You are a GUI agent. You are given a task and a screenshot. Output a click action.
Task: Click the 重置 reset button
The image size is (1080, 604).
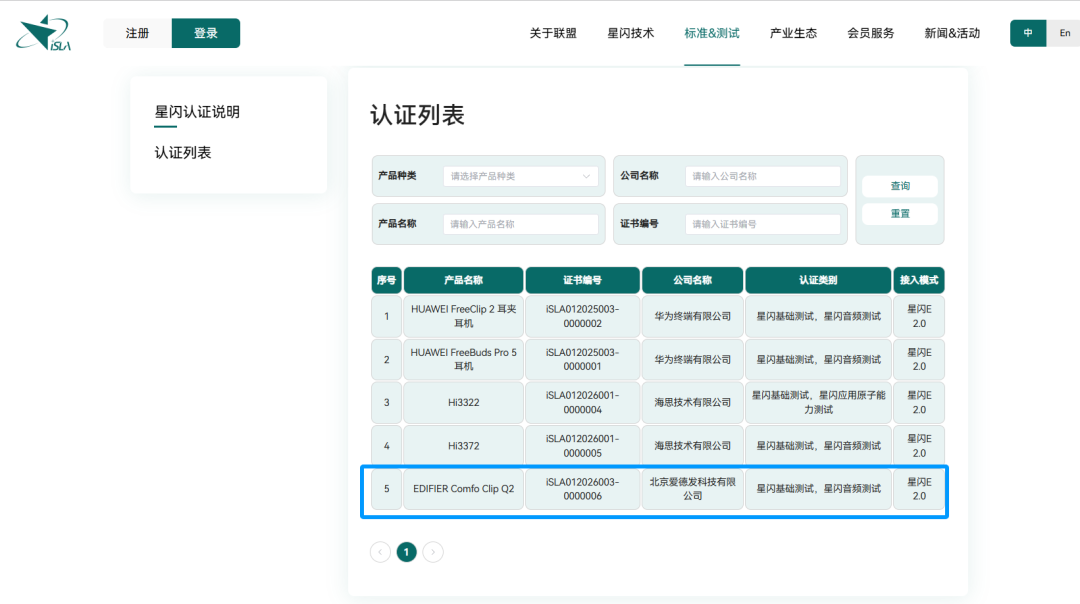[900, 214]
